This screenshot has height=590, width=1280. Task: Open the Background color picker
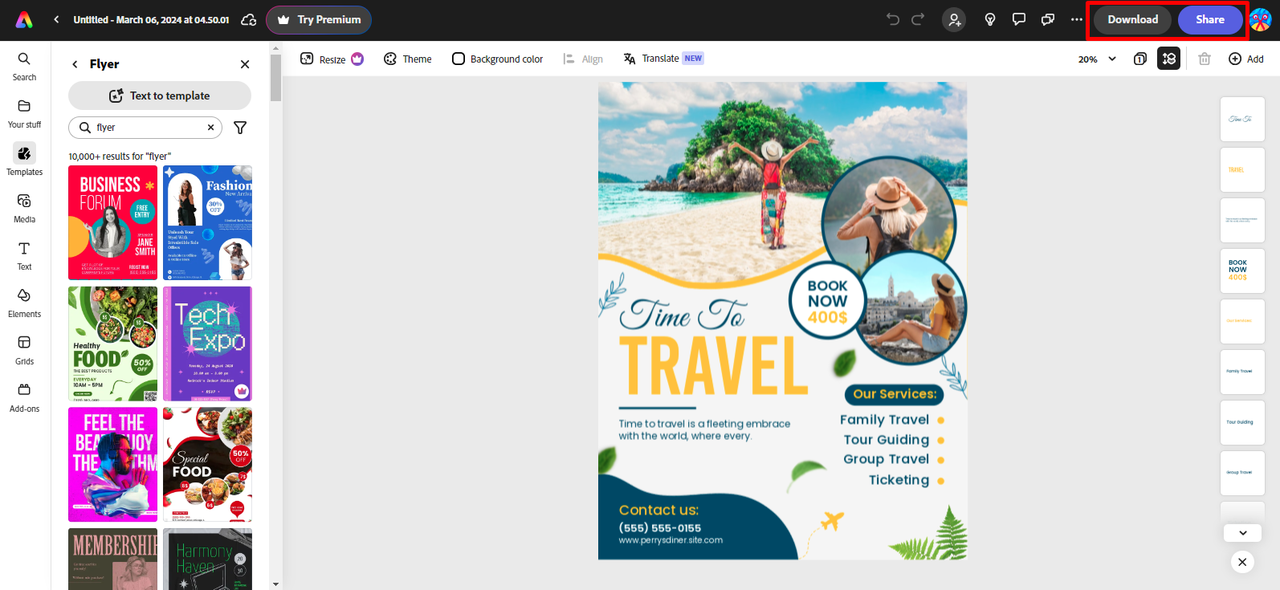point(497,59)
